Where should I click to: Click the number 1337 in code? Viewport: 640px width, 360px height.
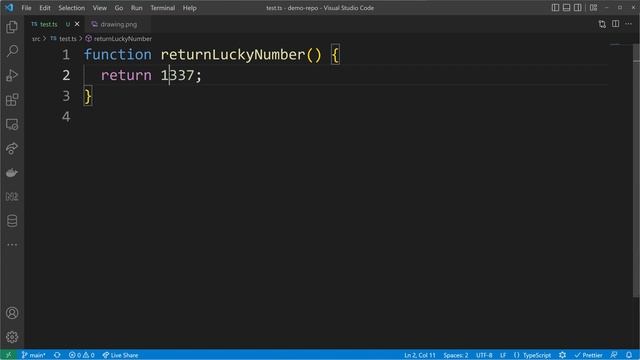(x=177, y=75)
